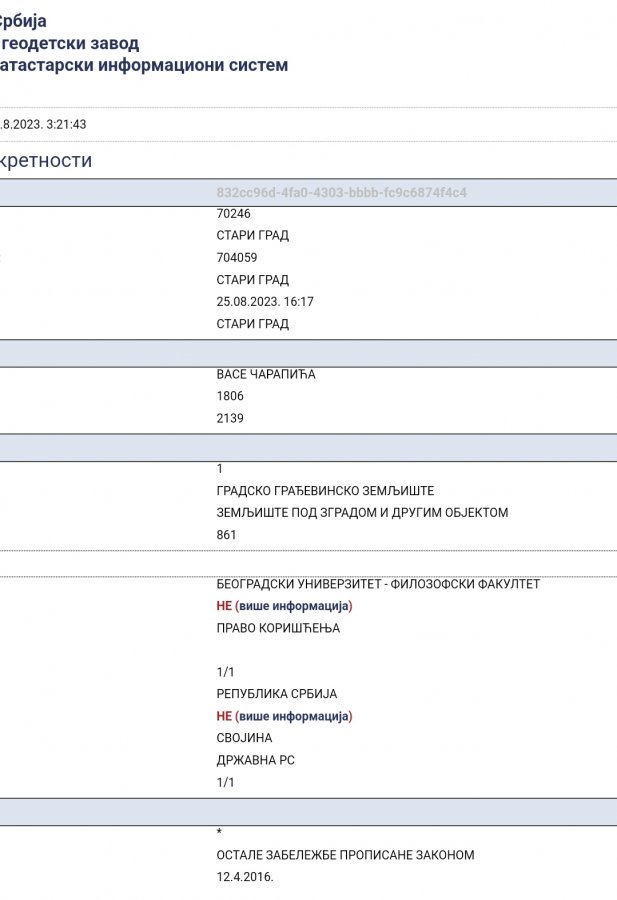Open 'више информација' link below Република Србија
Screen dimensions: 617x900
[293, 716]
